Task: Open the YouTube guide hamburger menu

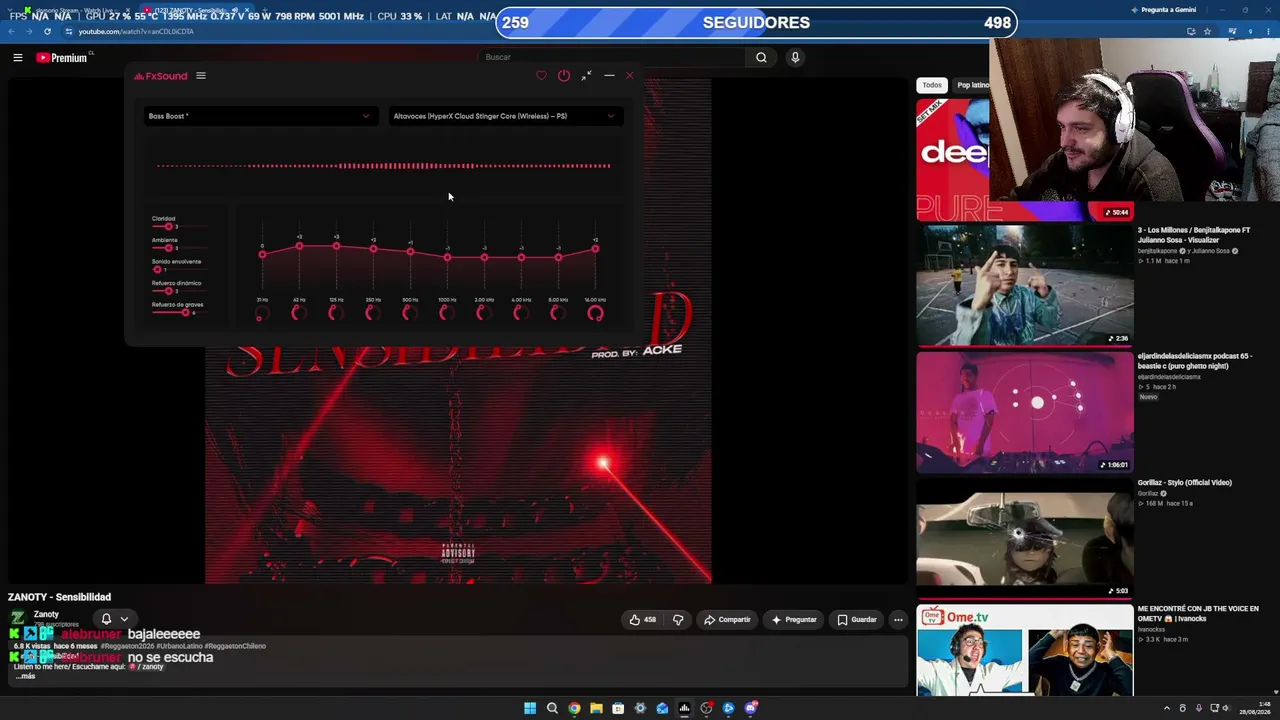Action: point(18,58)
